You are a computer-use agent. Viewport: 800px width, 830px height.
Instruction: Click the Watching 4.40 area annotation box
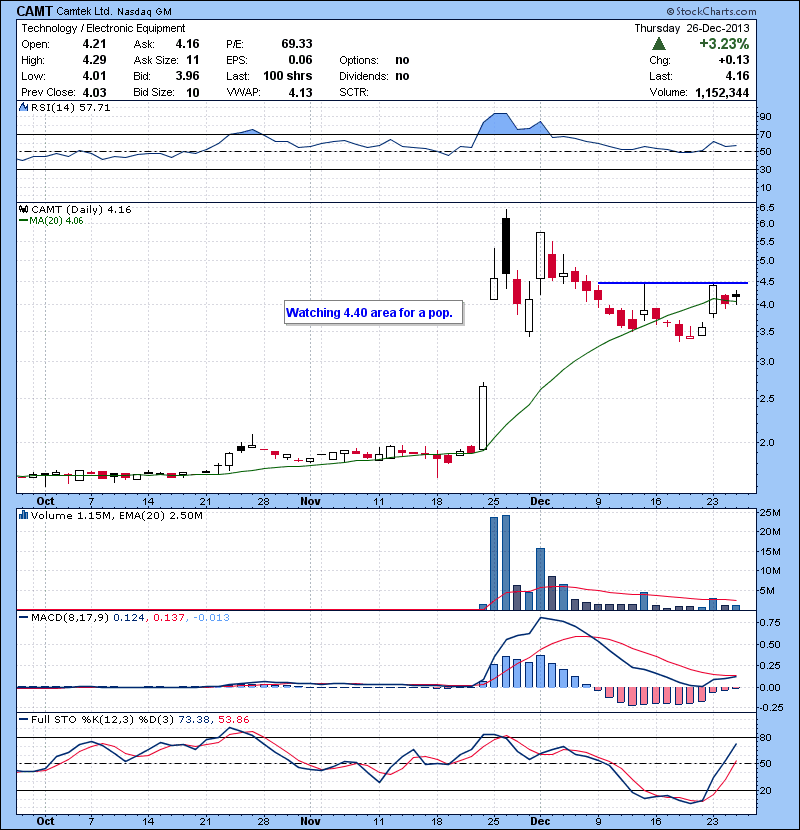click(373, 312)
